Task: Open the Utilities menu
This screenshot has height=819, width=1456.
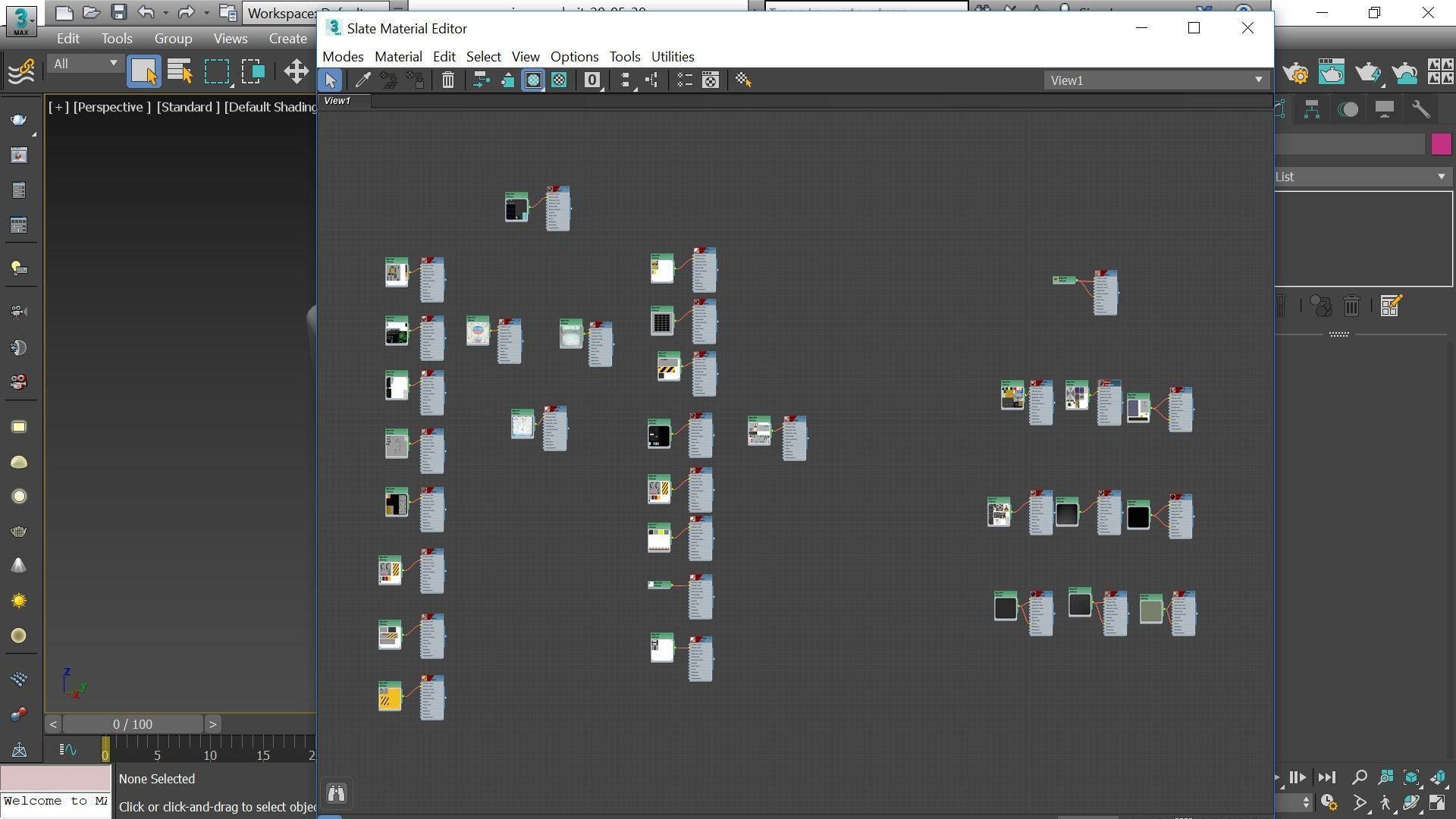Action: coord(672,57)
